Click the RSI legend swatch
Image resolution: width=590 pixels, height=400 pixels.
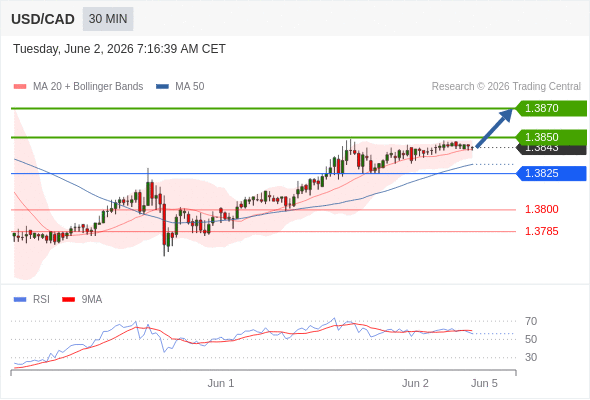[20, 300]
